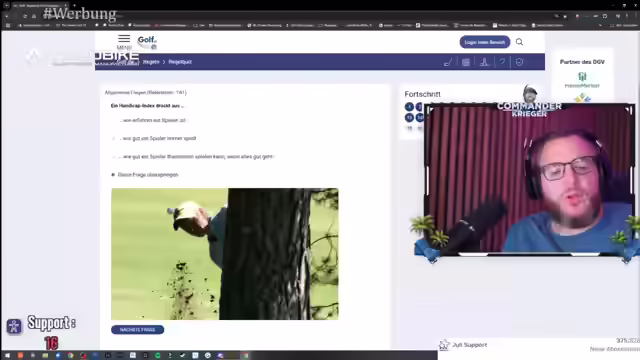The width and height of the screenshot is (640, 360).
Task: Click the question mark icon in blue bar
Action: click(502, 62)
